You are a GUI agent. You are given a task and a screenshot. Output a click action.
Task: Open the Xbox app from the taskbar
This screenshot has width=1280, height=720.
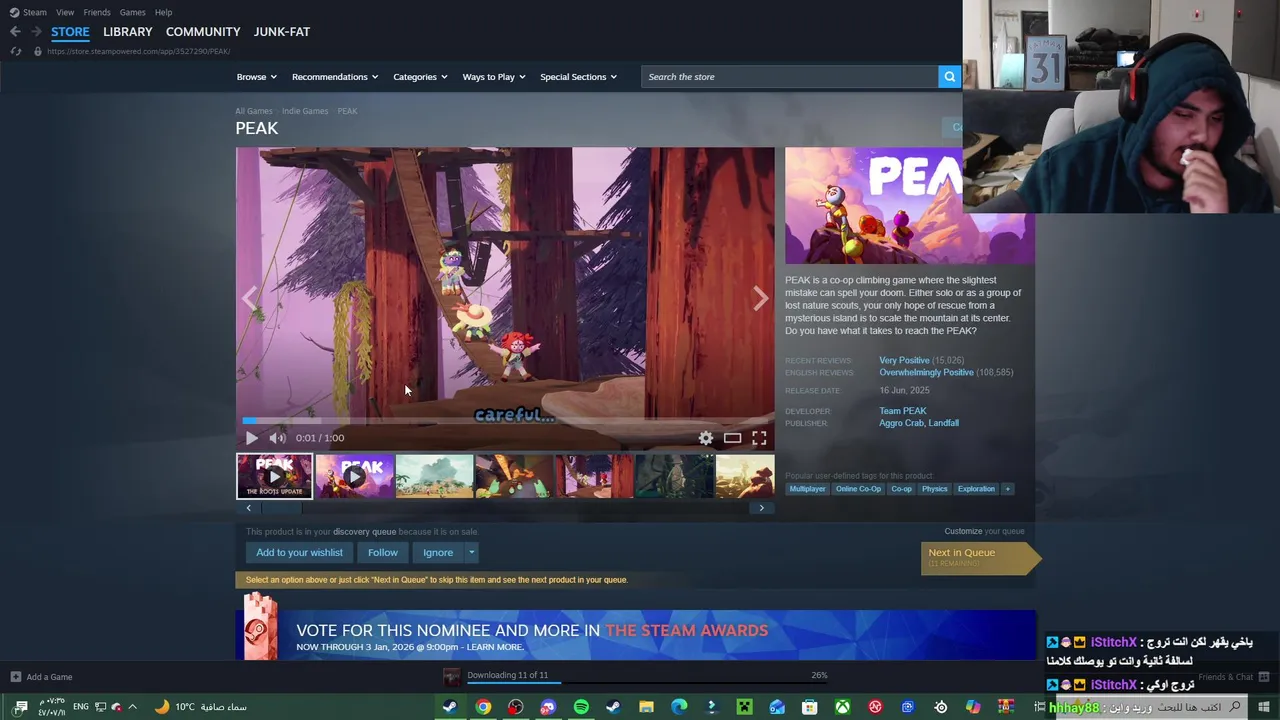[x=843, y=707]
